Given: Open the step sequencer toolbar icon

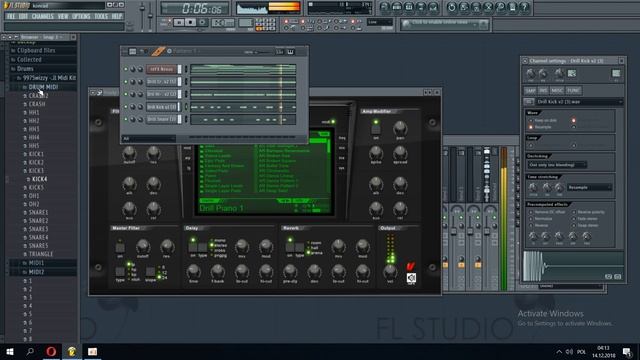Looking at the screenshot, I should coord(396,7).
